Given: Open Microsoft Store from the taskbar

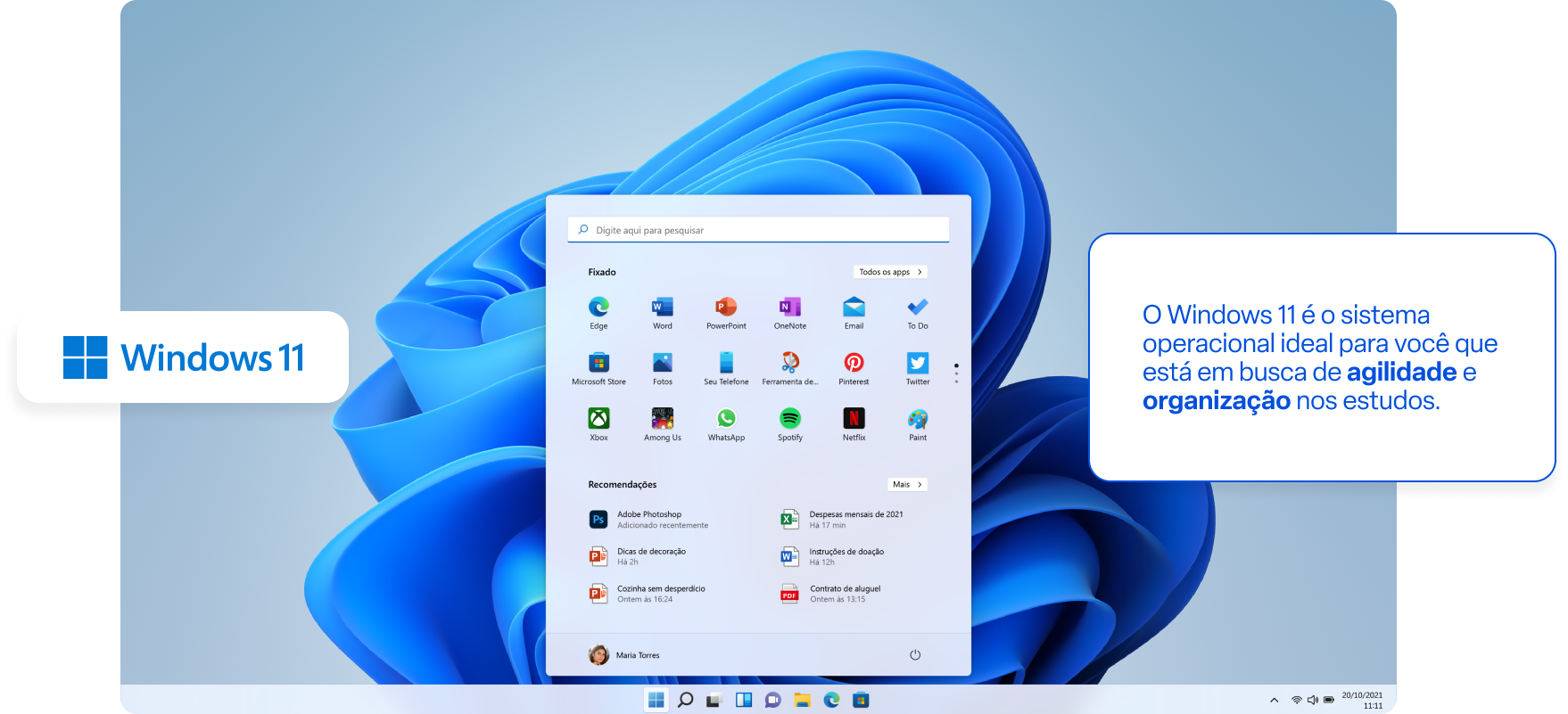Looking at the screenshot, I should [x=861, y=700].
